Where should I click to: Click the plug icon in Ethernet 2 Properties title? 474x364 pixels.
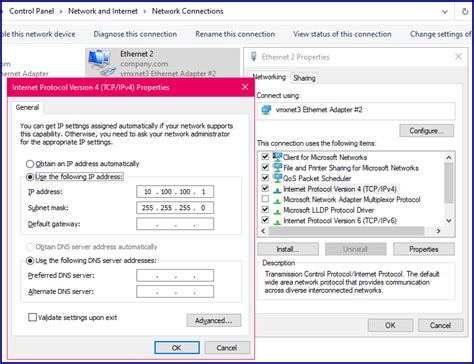254,57
